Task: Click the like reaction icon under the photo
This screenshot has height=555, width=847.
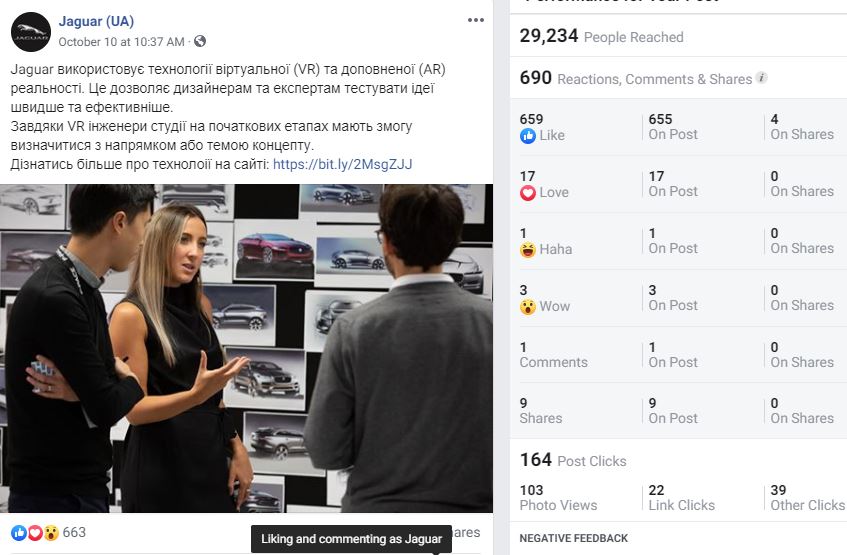Action: point(19,533)
